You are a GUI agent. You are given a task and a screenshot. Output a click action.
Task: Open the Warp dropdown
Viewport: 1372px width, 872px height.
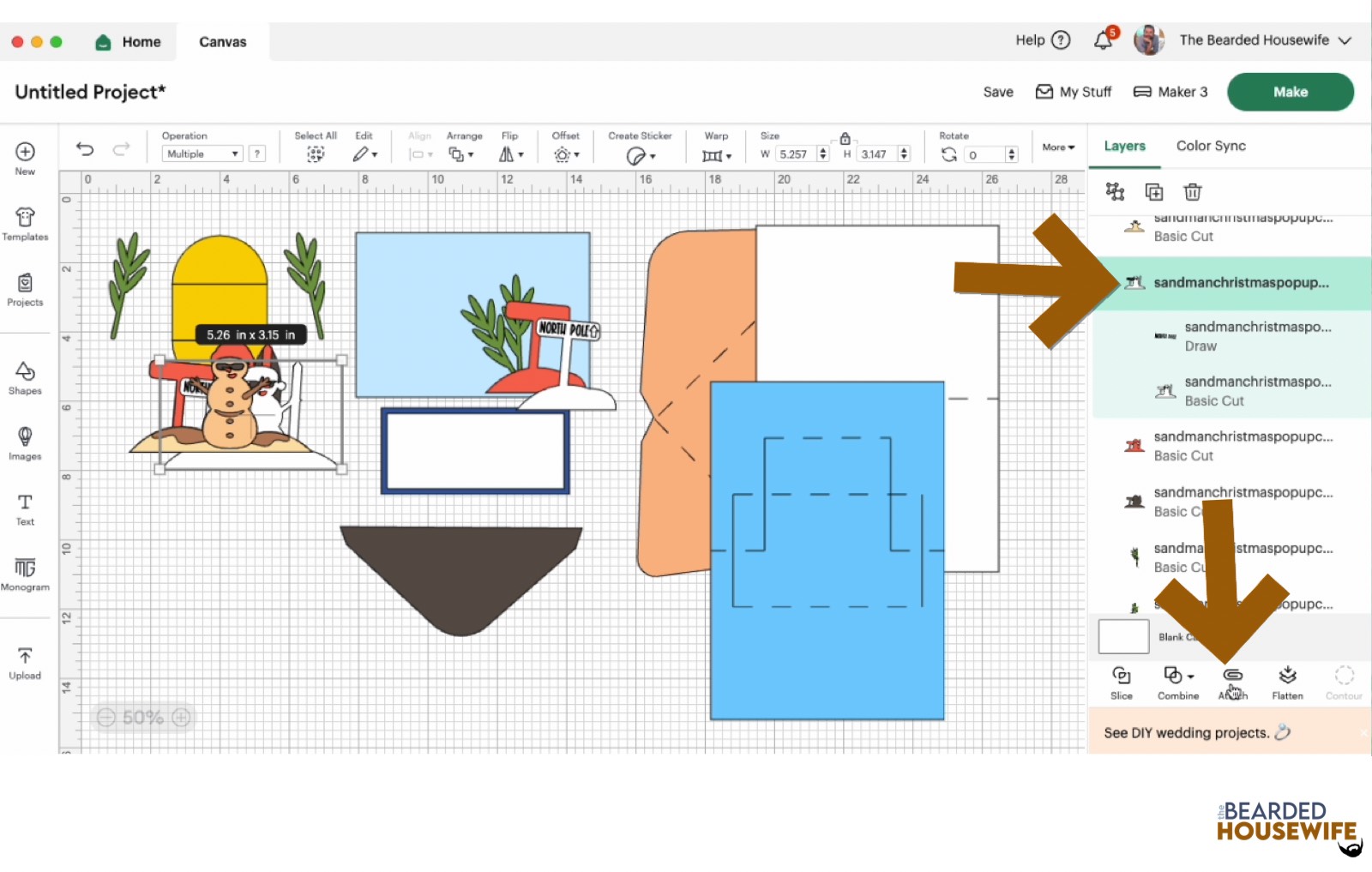click(717, 155)
